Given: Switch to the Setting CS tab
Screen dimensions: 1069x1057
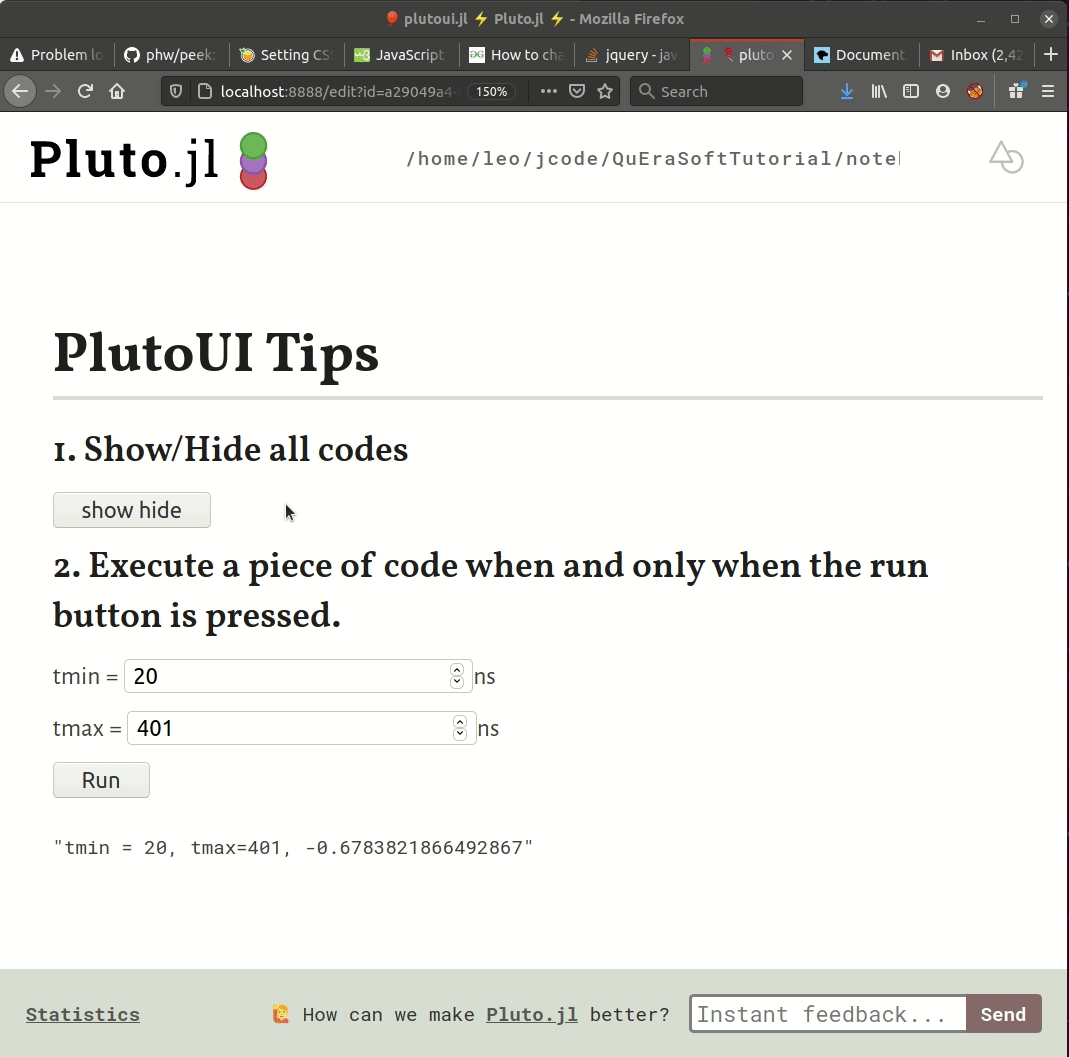Looking at the screenshot, I should 286,55.
